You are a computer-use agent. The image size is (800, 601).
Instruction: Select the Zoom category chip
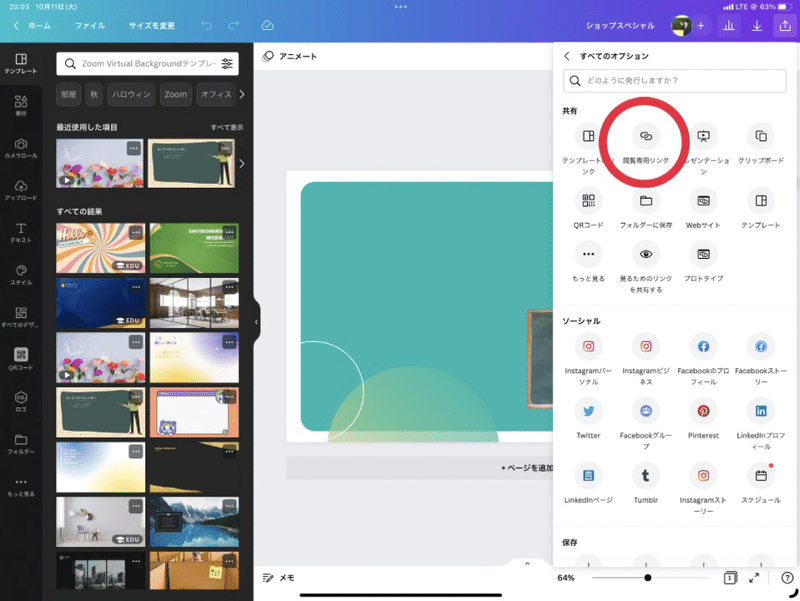(176, 94)
